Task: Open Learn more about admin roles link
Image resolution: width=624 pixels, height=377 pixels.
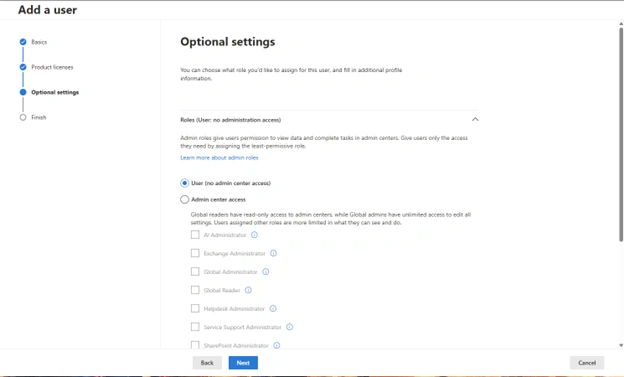Action: pos(219,158)
